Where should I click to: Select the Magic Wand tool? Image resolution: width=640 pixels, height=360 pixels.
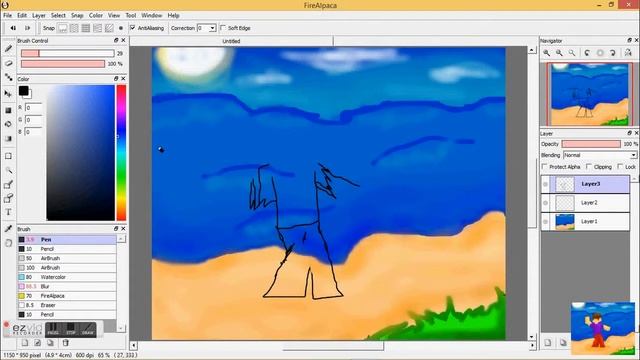tap(8, 171)
